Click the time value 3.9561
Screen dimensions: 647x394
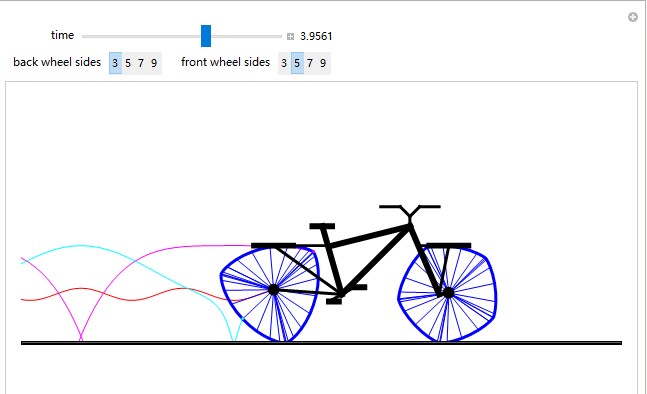(x=316, y=36)
